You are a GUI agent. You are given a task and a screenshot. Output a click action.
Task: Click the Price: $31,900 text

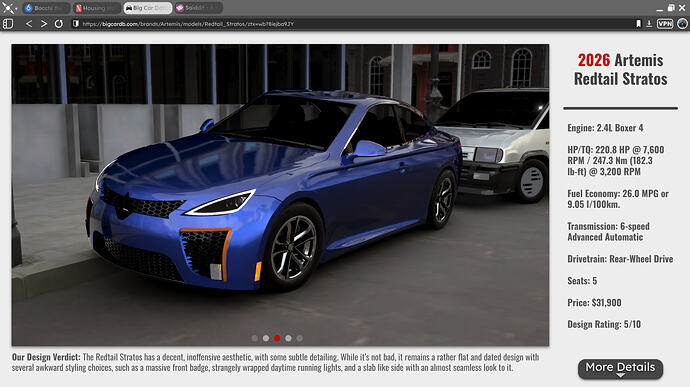tap(594, 302)
